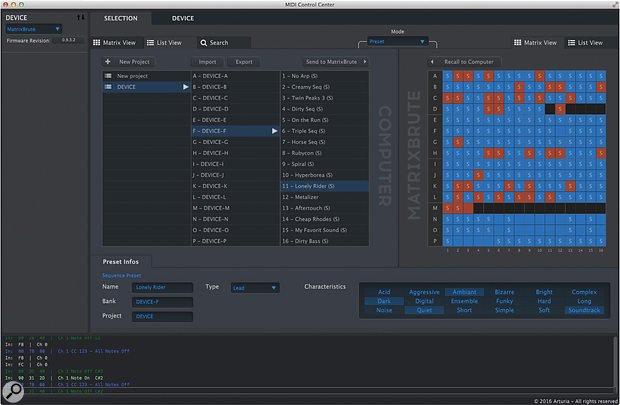Select preset 16 - Dirty Bass
The width and height of the screenshot is (620, 405).
(x=325, y=241)
